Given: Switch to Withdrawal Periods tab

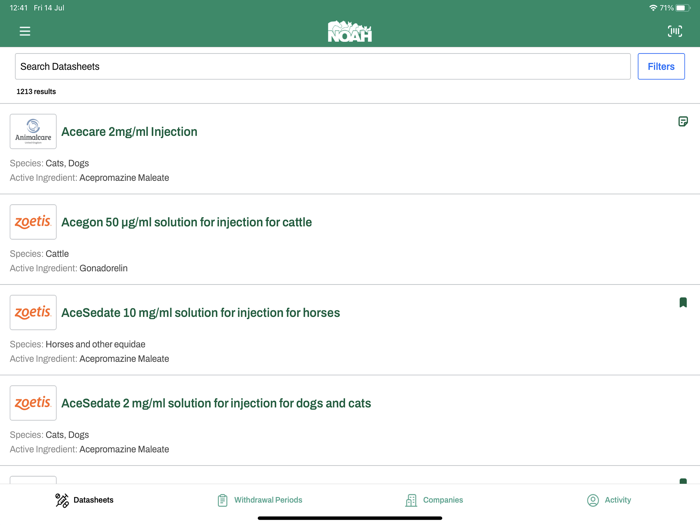Looking at the screenshot, I should coord(259,500).
